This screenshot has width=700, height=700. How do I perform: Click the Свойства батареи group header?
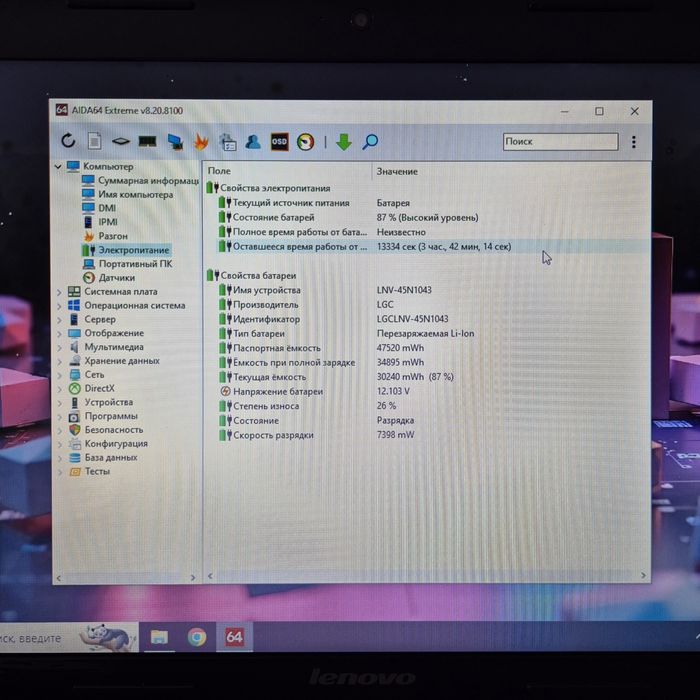pyautogui.click(x=251, y=275)
